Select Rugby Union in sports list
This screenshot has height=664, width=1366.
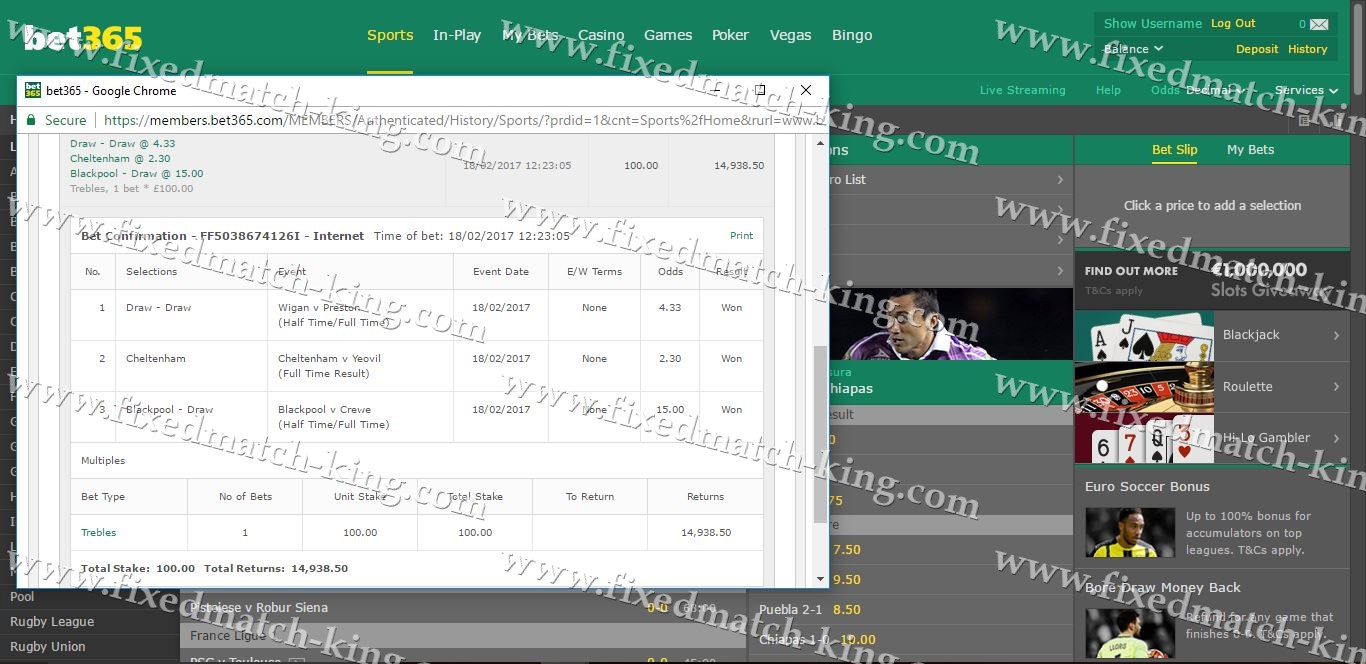click(x=48, y=647)
